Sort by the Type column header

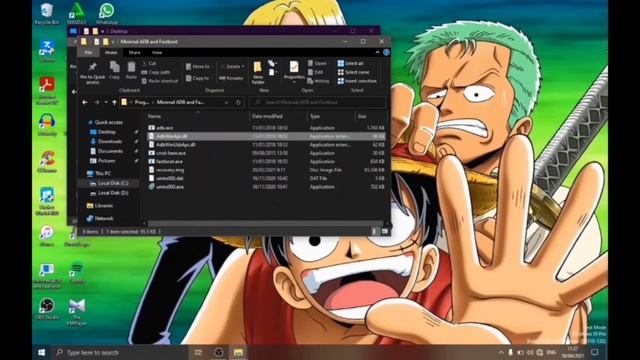tap(314, 116)
